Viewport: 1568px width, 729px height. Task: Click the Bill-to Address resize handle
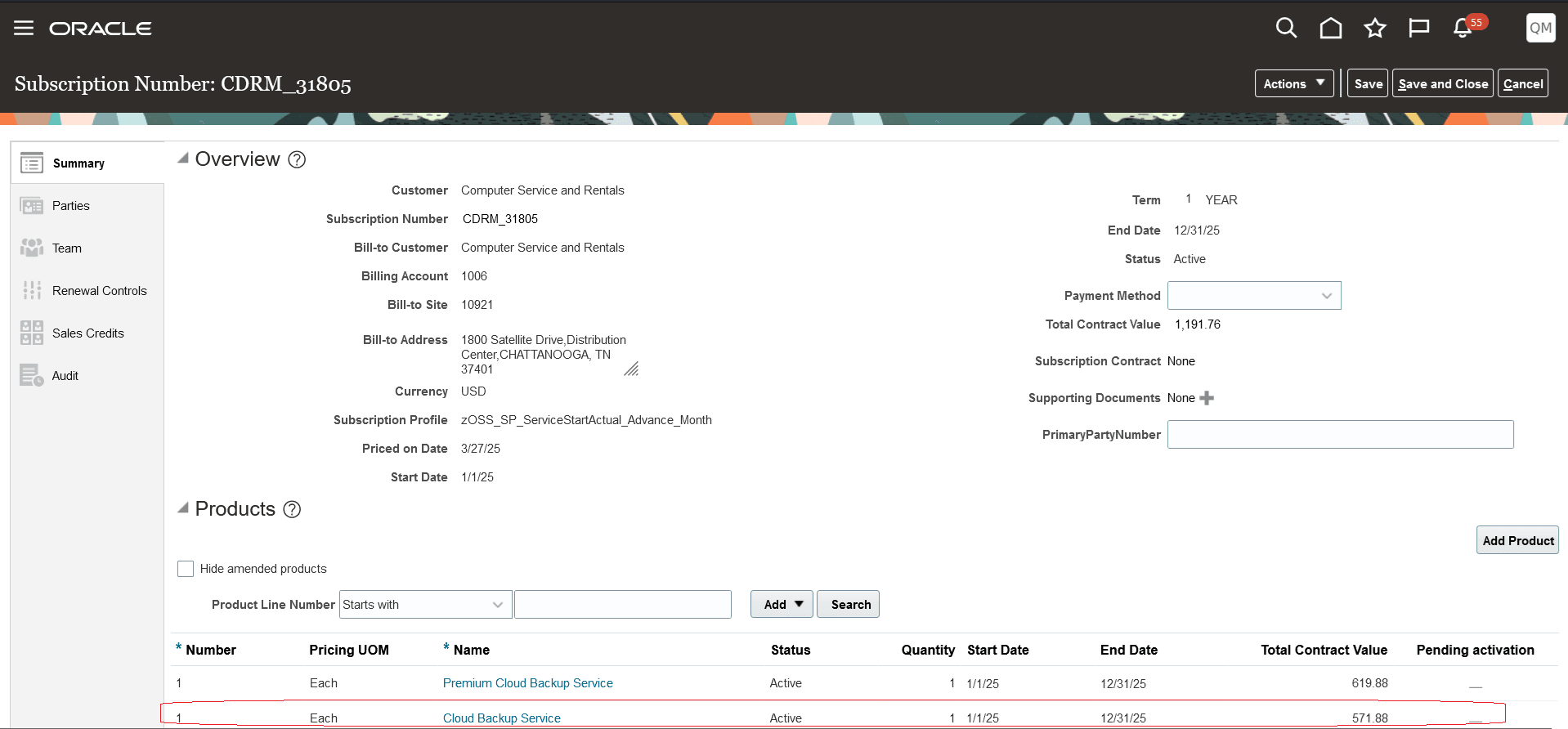tap(631, 369)
